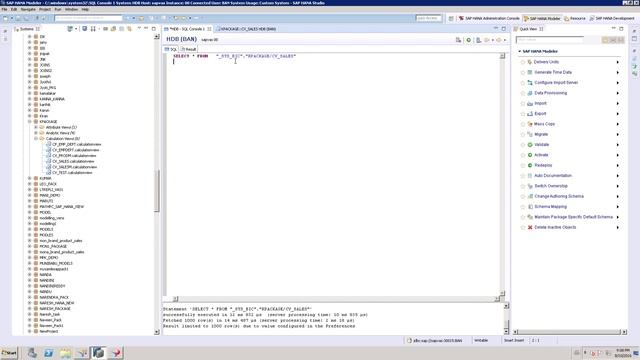Image resolution: width=640 pixels, height=360 pixels.
Task: Switch to SAP HANA Development perspective
Action: point(611,18)
